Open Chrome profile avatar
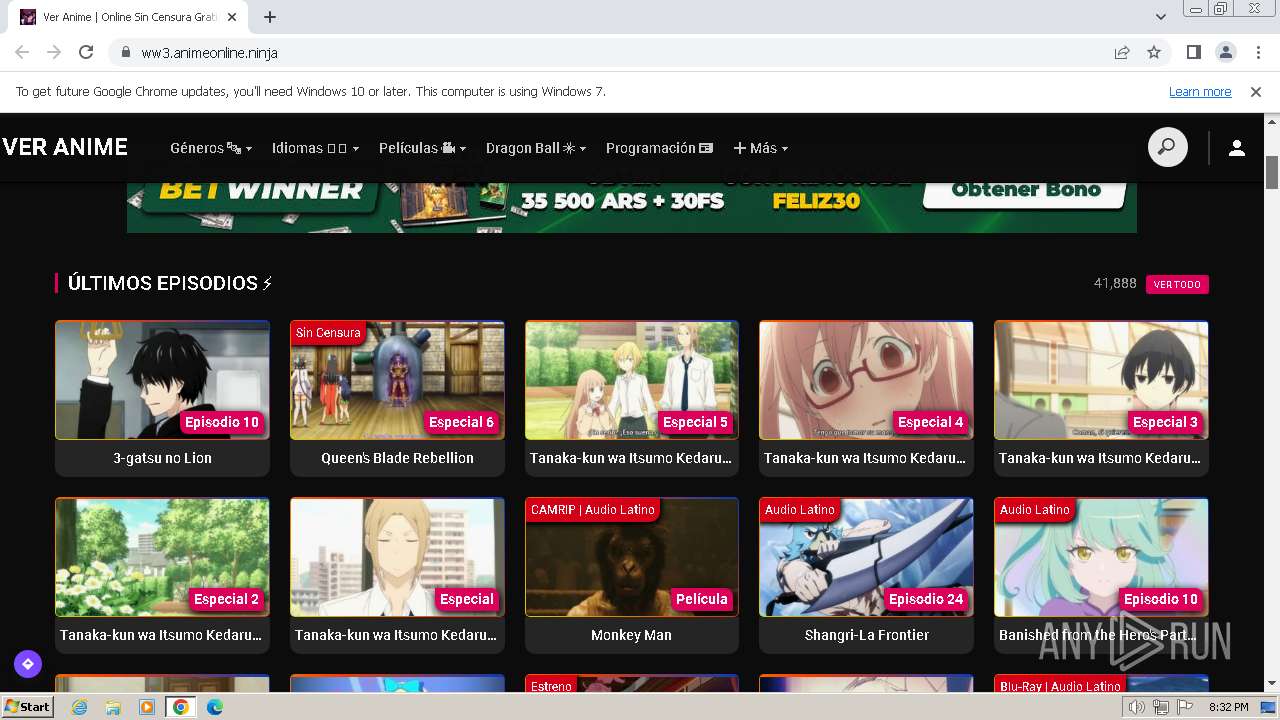The image size is (1280, 720). (1225, 52)
